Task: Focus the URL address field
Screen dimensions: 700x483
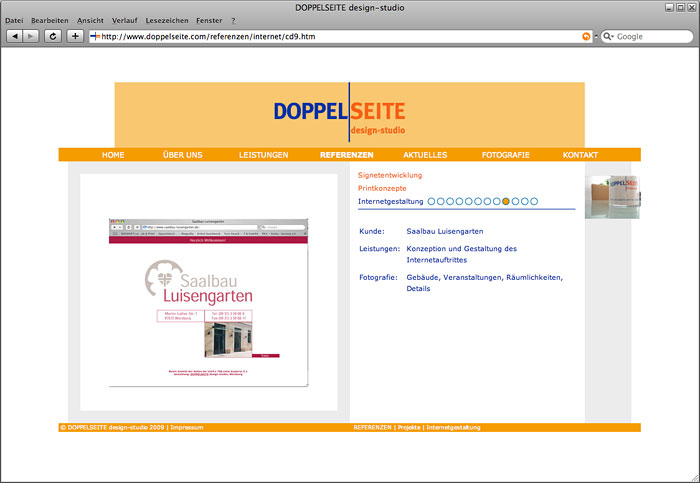Action: tap(340, 37)
